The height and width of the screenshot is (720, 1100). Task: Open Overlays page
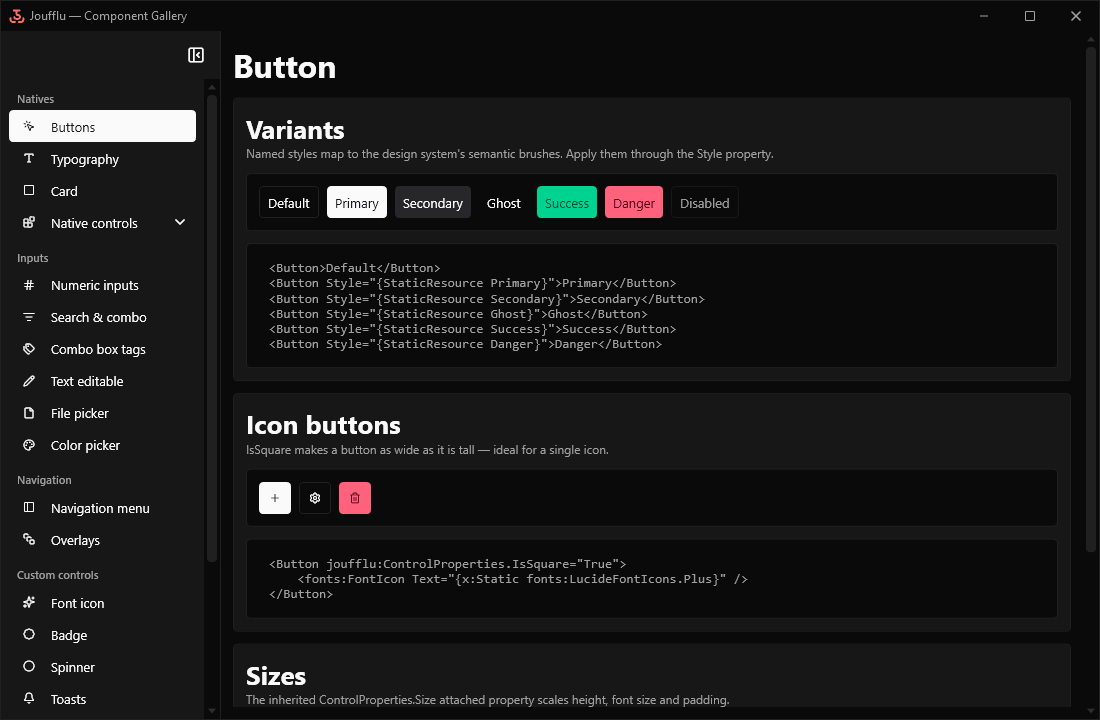point(102,540)
